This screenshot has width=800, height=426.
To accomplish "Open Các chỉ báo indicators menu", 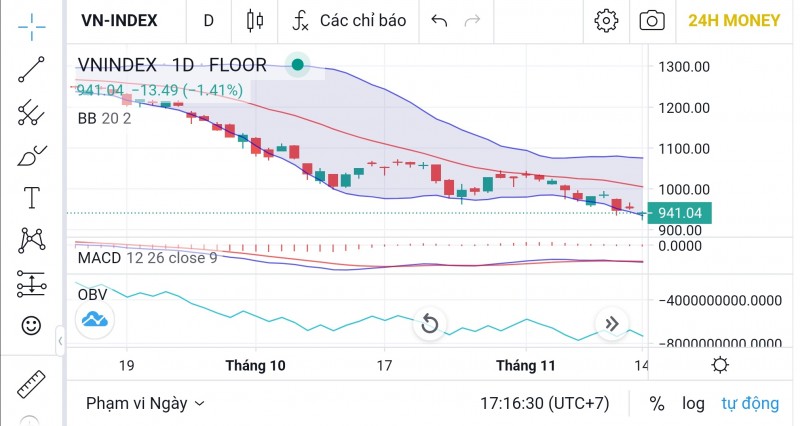I will [349, 20].
